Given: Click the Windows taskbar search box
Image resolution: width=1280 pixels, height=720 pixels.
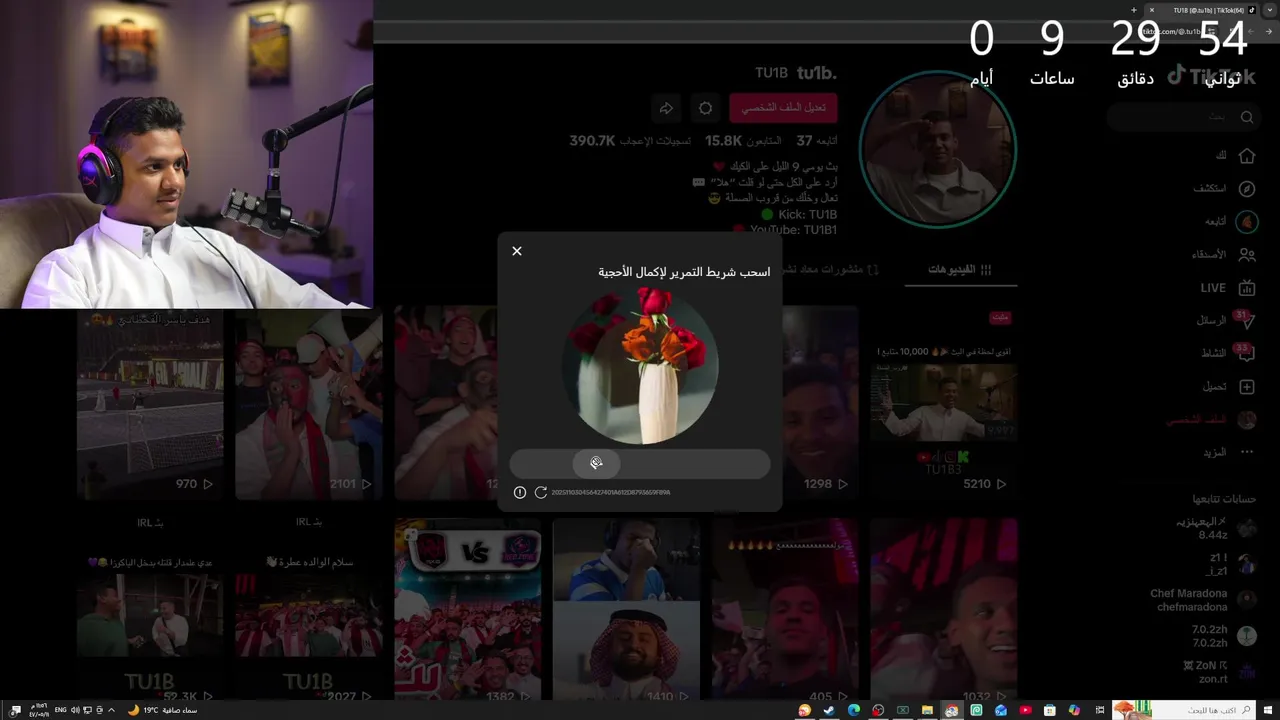Looking at the screenshot, I should pyautogui.click(x=1184, y=710).
